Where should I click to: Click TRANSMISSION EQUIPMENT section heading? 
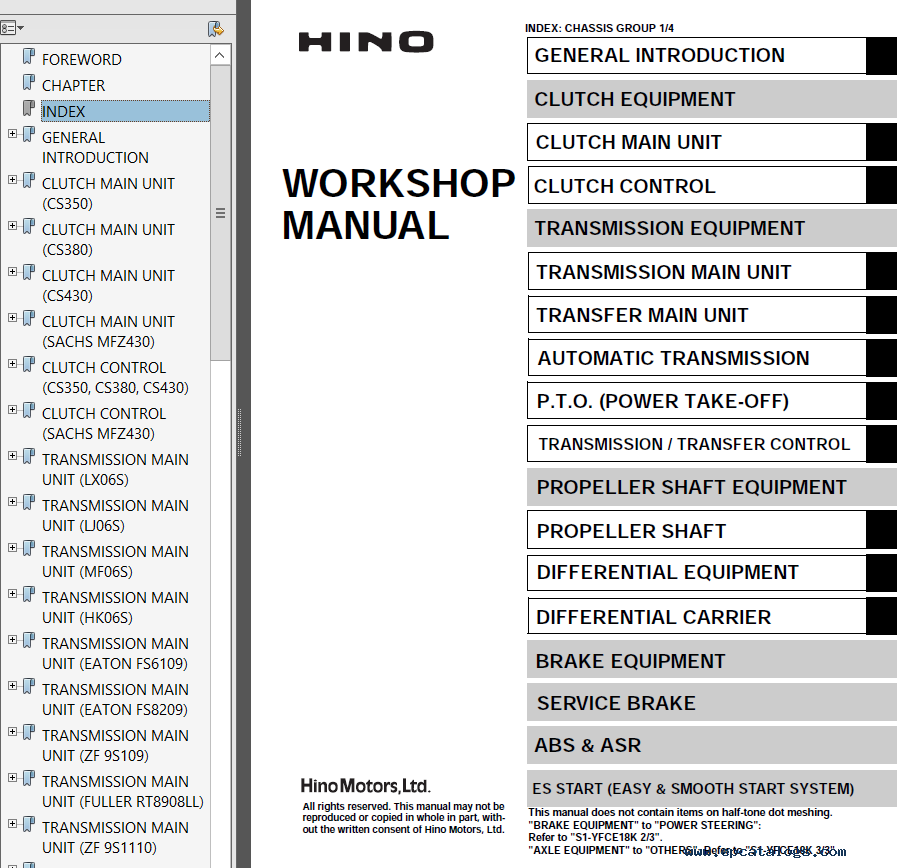[x=712, y=228]
